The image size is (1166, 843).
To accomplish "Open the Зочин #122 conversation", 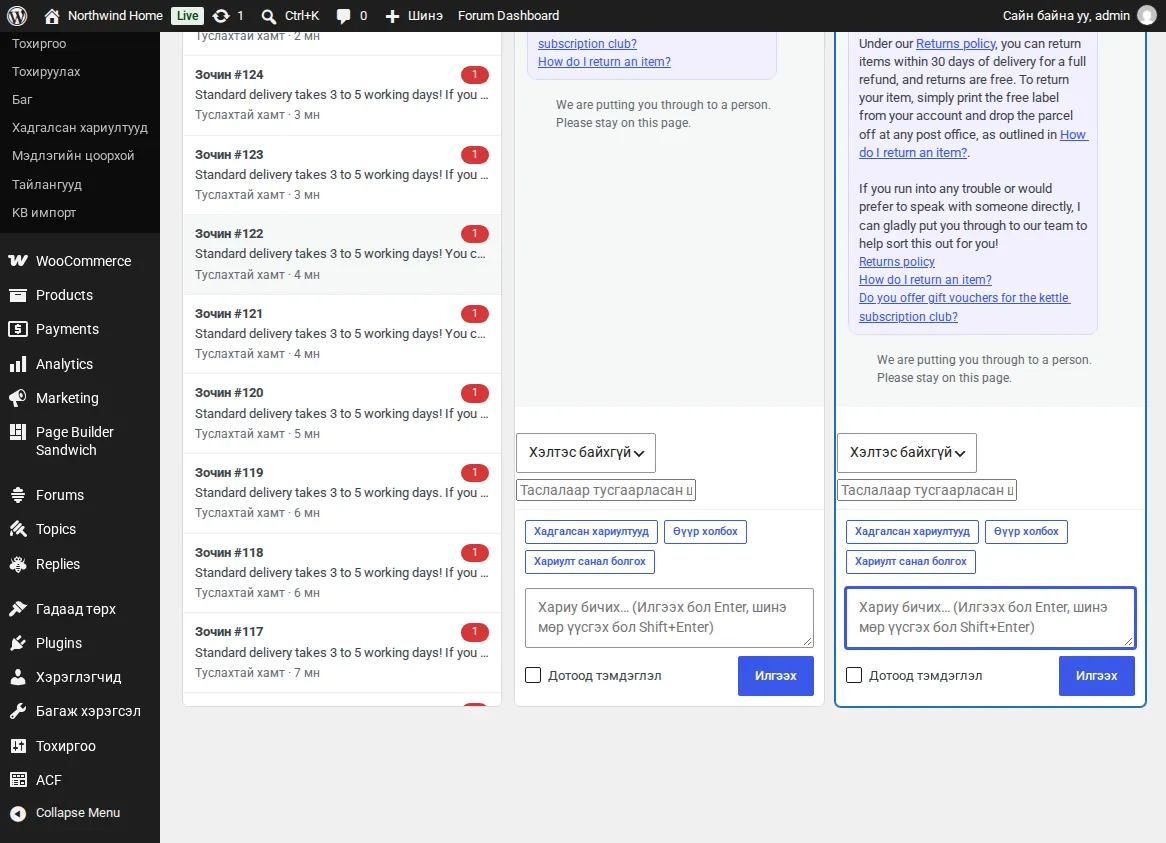I will point(342,254).
